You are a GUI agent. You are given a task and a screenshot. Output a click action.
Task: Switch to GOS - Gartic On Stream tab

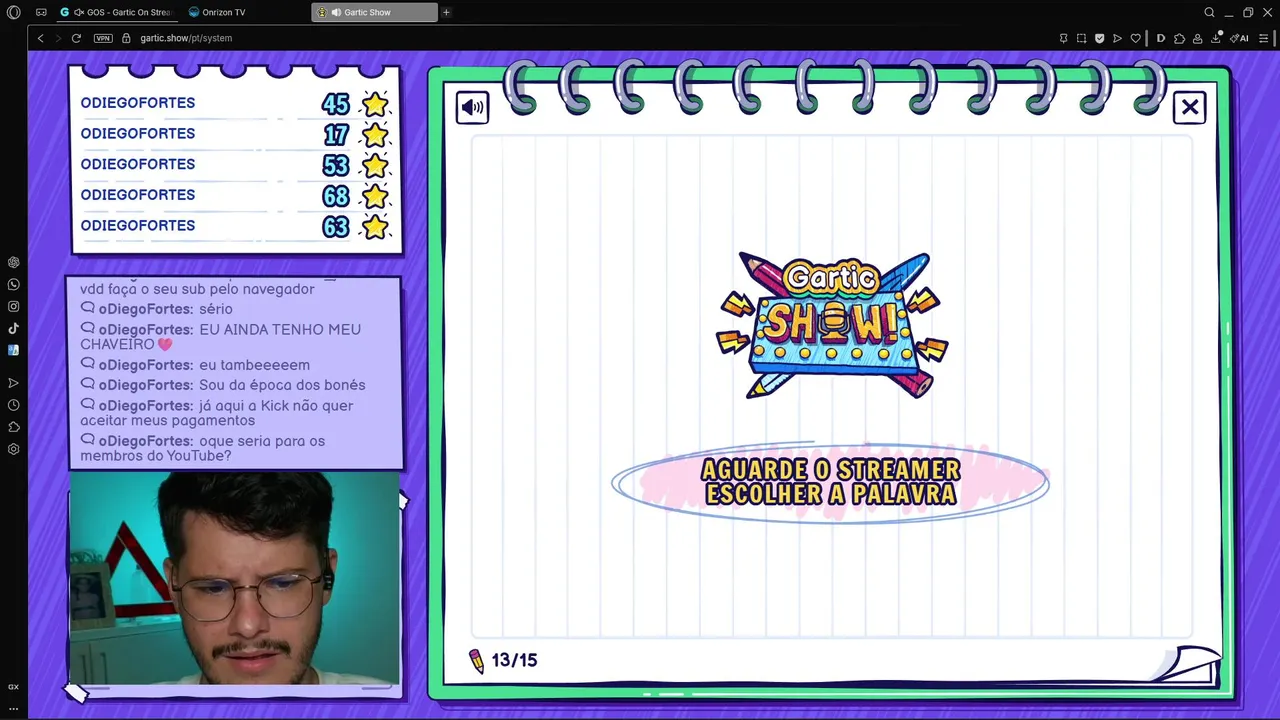tap(117, 12)
